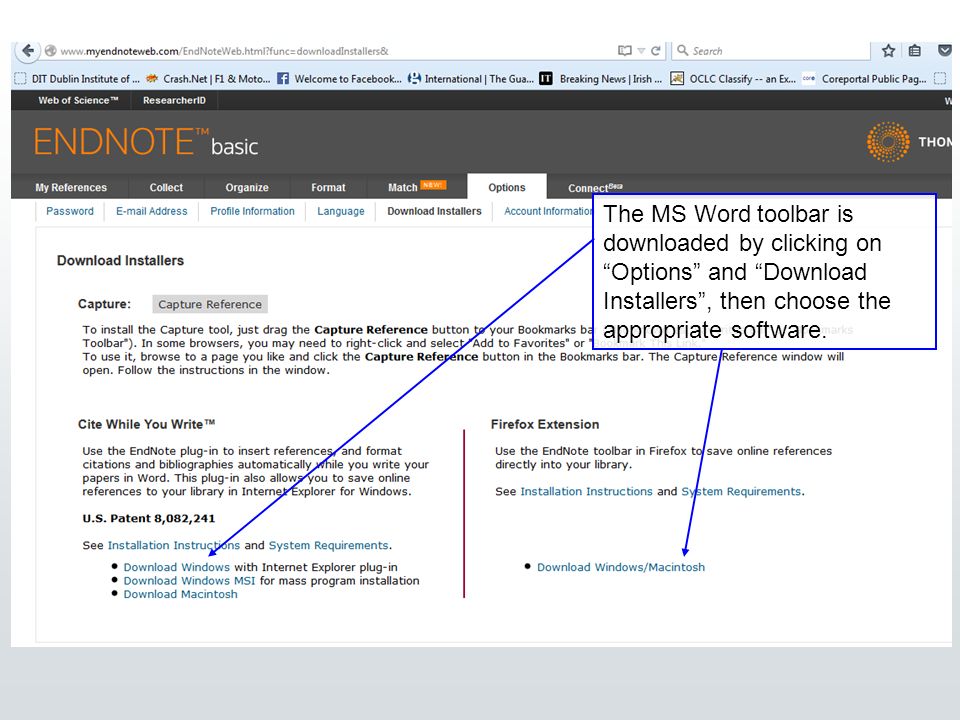Switch to Format tab
This screenshot has height=720, width=960.
[328, 187]
